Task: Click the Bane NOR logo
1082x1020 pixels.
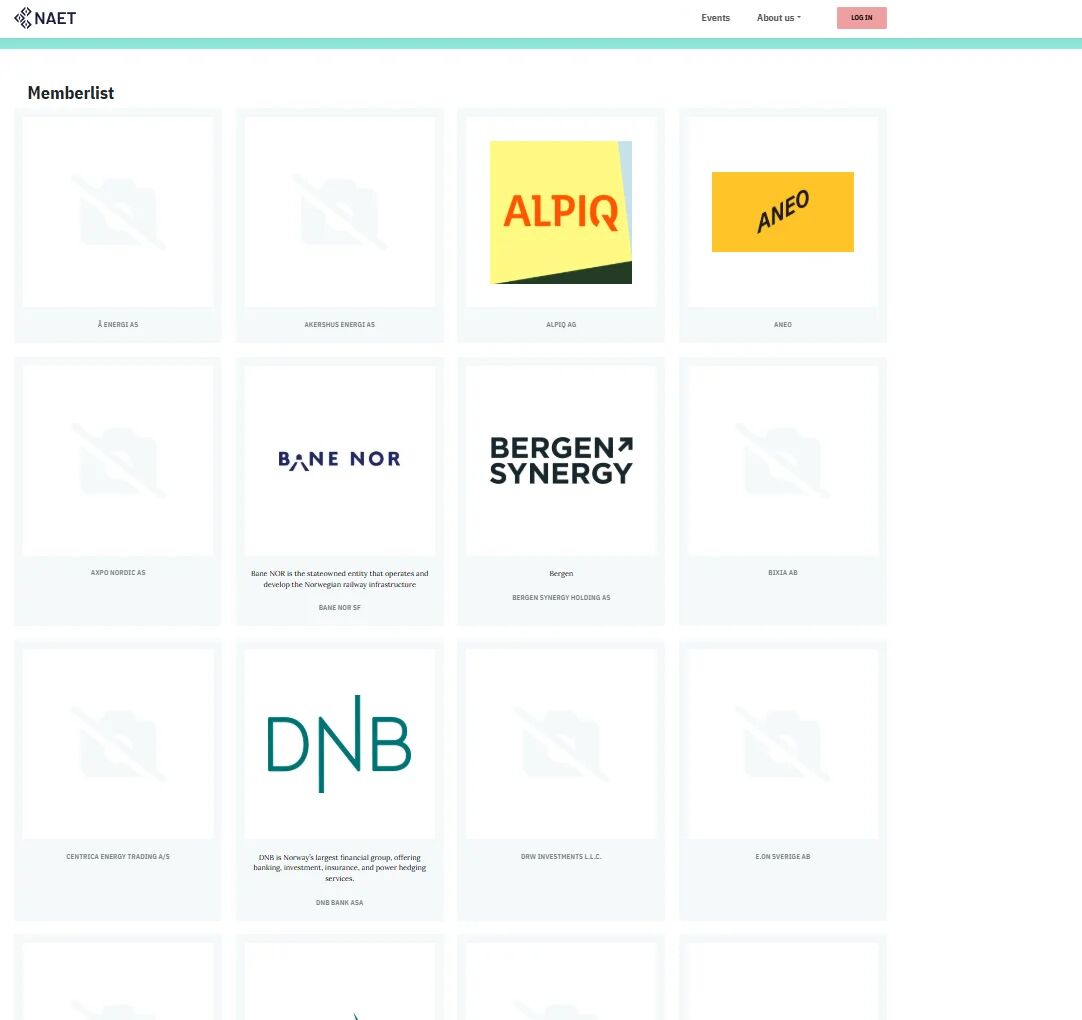Action: pos(339,460)
